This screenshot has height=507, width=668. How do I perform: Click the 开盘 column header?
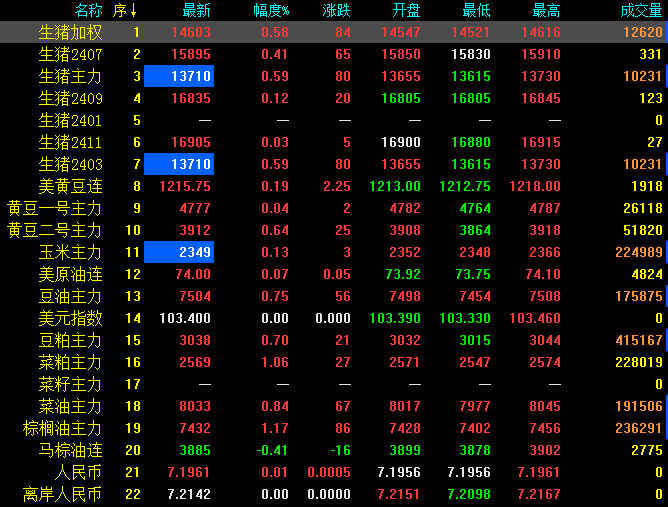406,11
